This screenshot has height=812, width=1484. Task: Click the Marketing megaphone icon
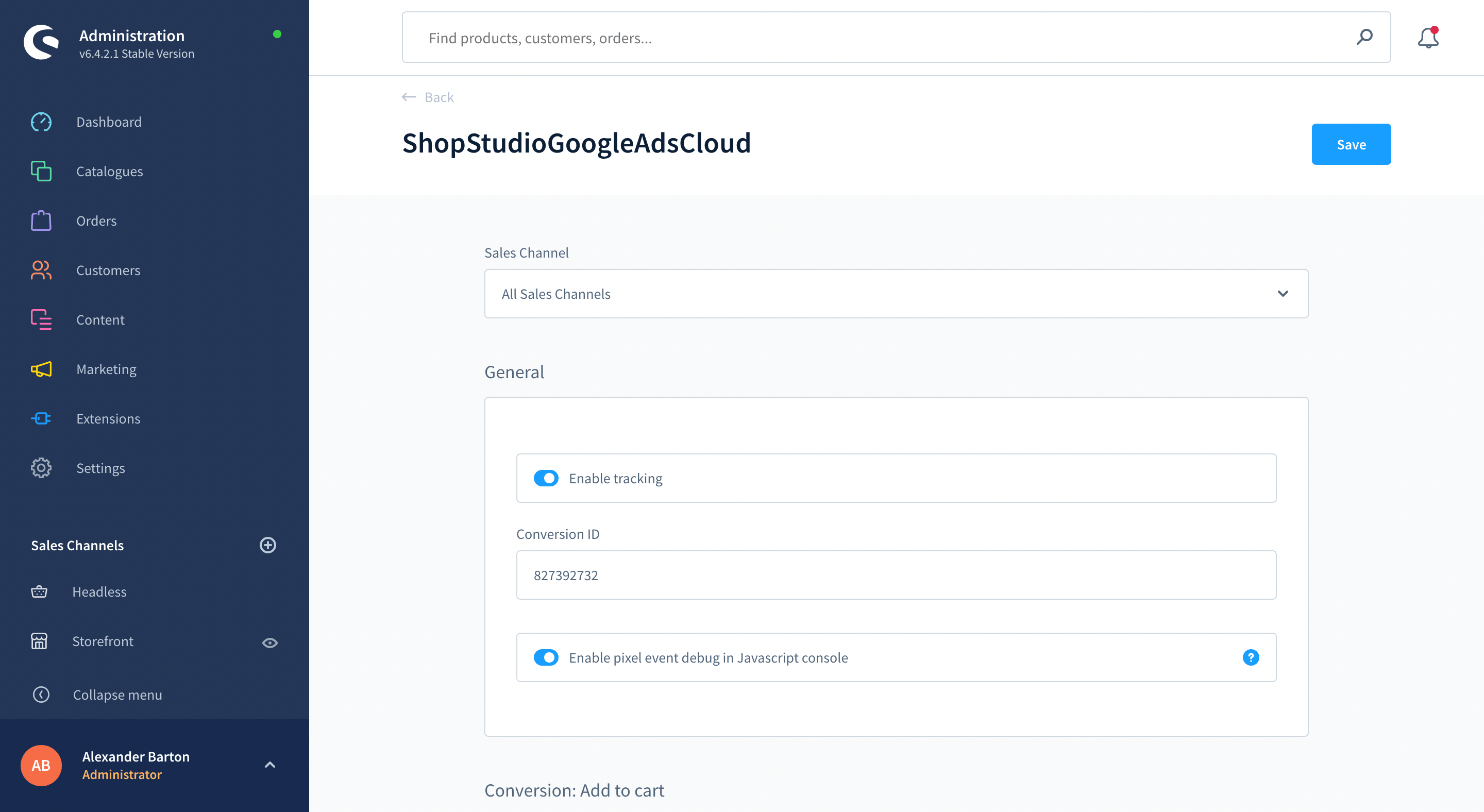point(41,369)
